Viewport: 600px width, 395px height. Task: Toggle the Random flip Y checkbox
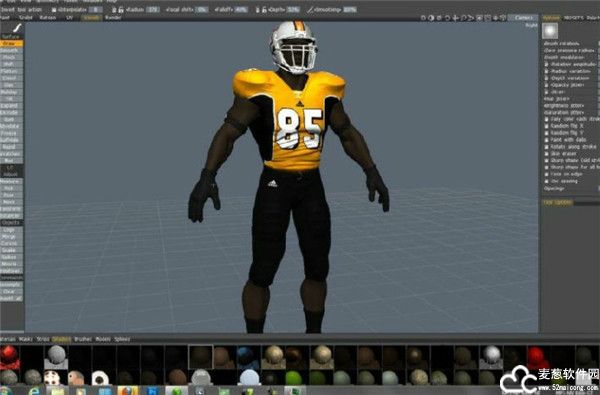point(546,133)
